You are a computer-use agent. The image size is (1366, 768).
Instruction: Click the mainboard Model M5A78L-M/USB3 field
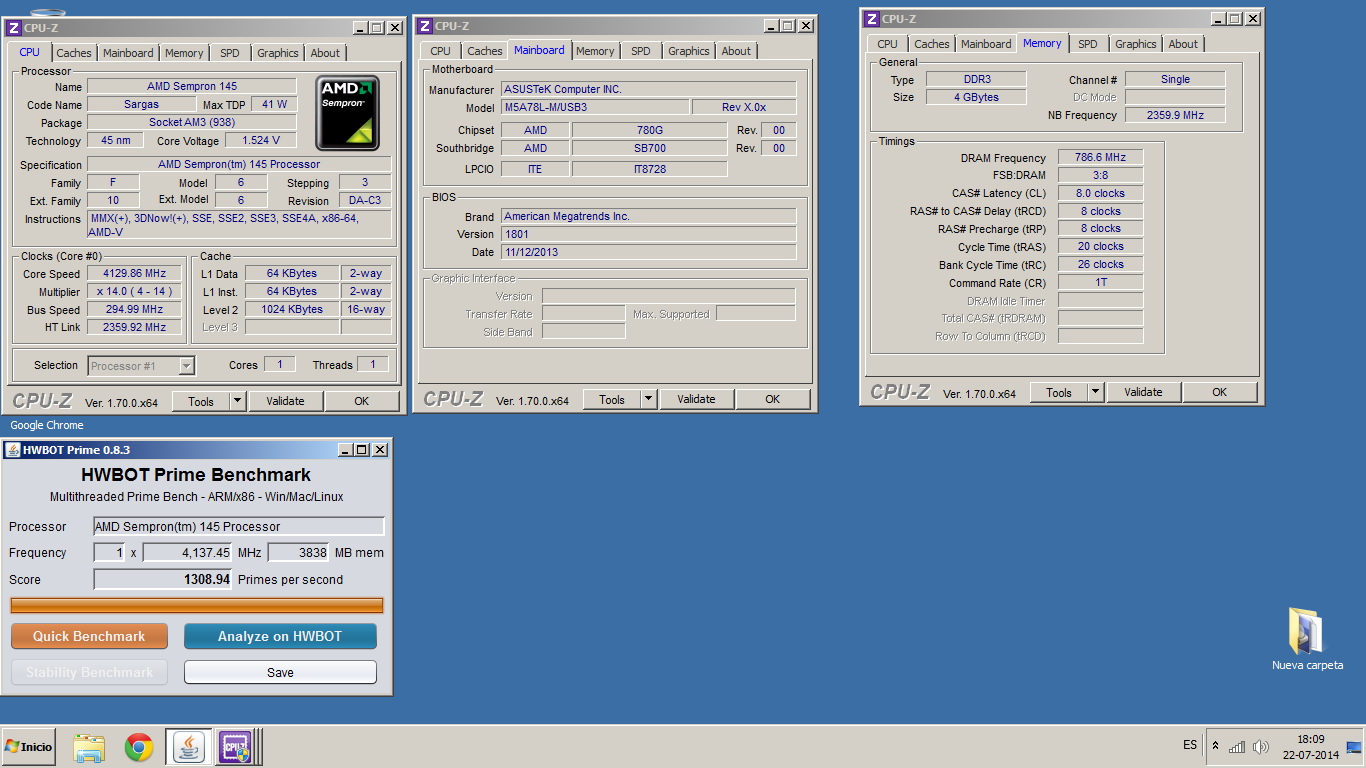click(595, 107)
